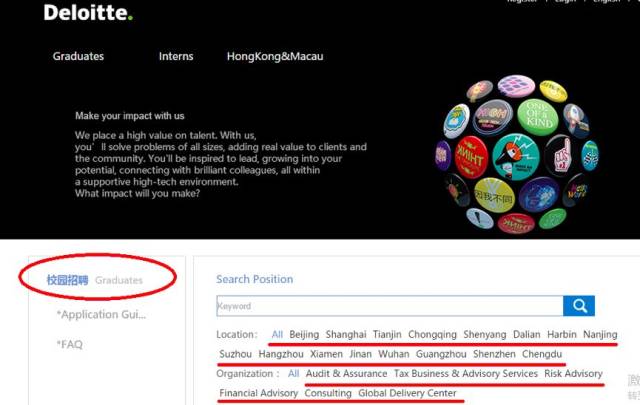Click the "Search Position" heading text
Viewport: 640px width, 405px height.
(x=255, y=279)
